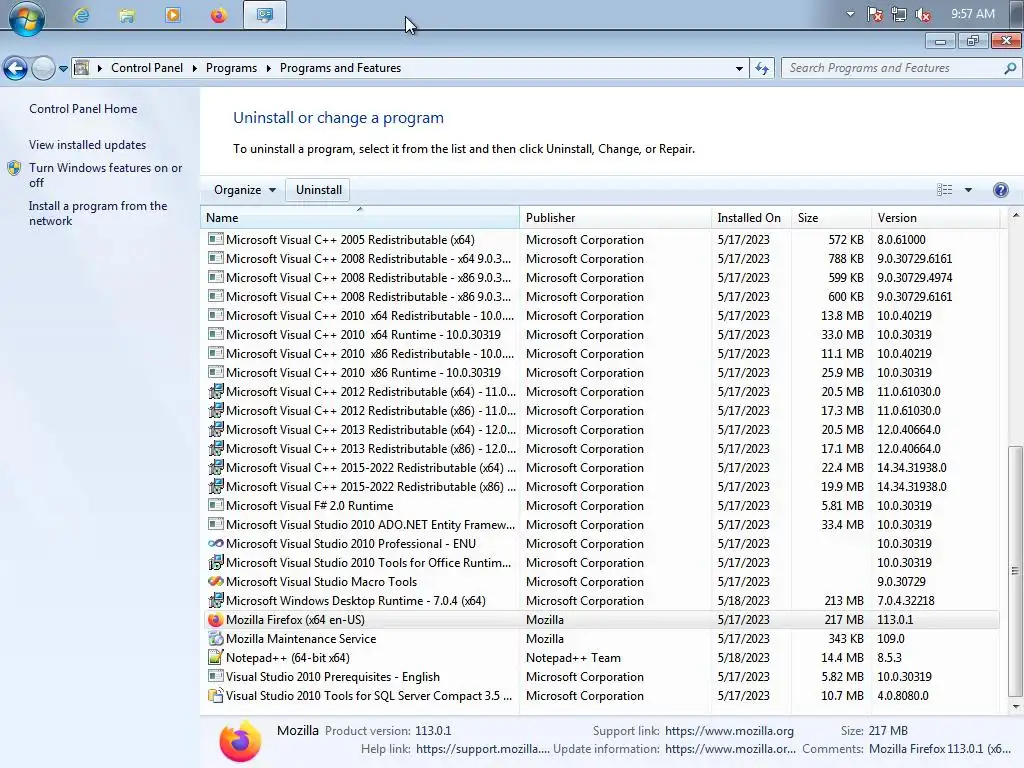Sort by the Version column header

coord(936,218)
